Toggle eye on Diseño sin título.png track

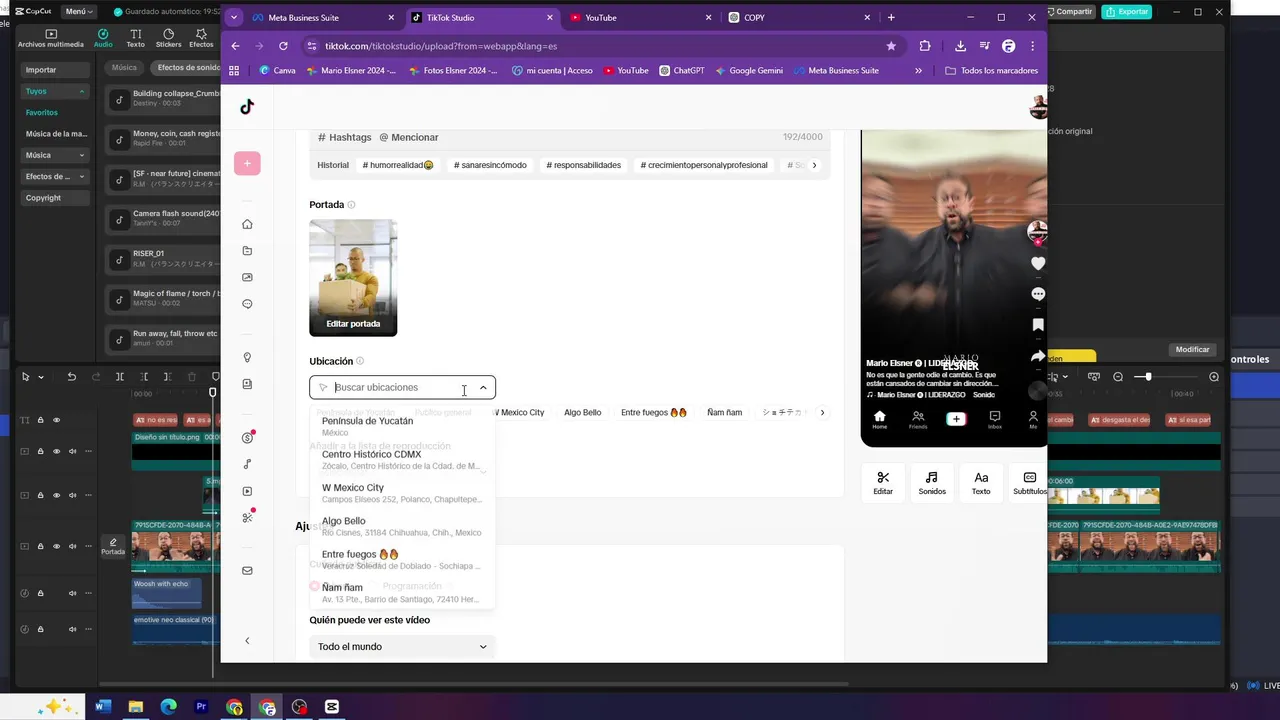tap(56, 451)
